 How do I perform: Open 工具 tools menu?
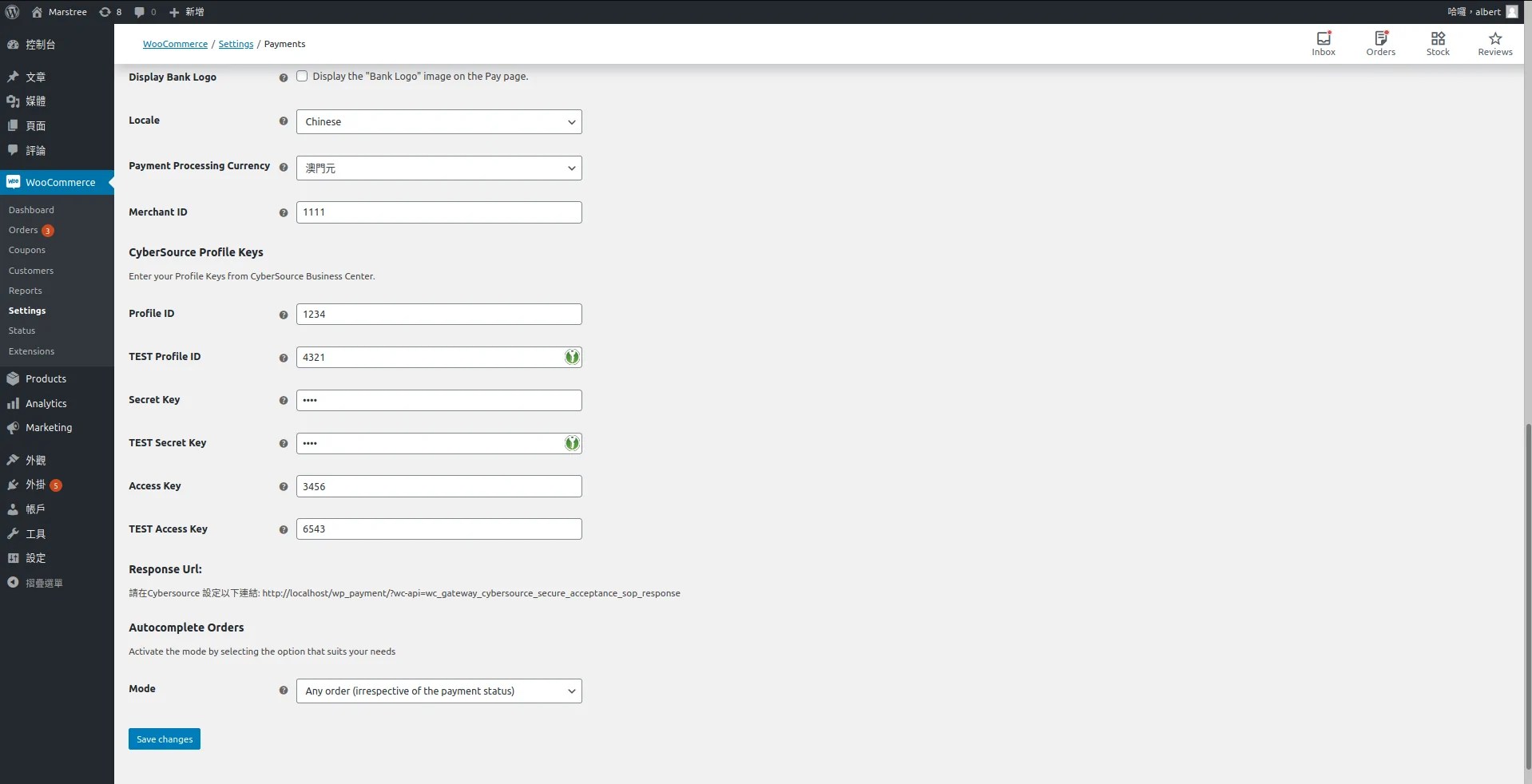click(57, 533)
